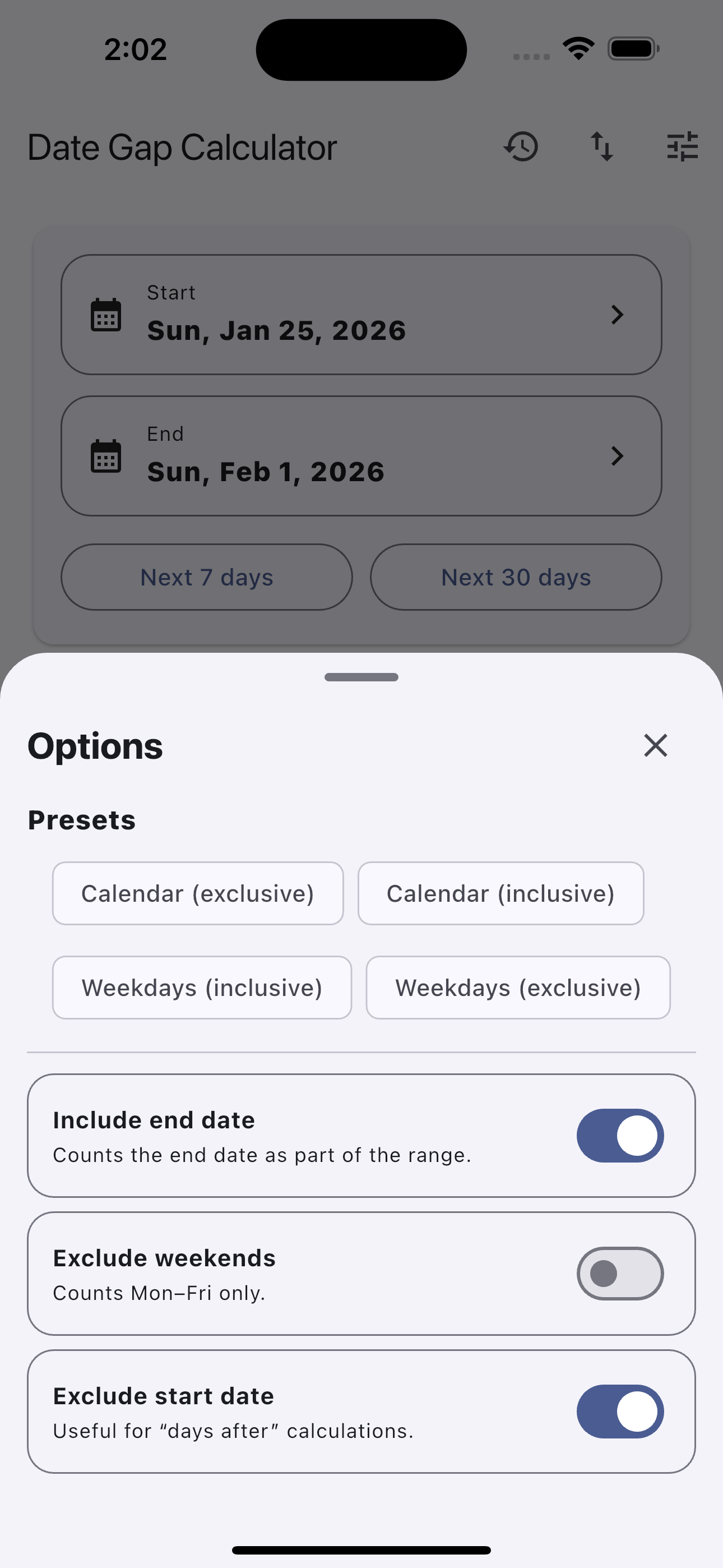Image resolution: width=723 pixels, height=1568 pixels.
Task: Turn off Exclude start date switch
Action: 619,1411
